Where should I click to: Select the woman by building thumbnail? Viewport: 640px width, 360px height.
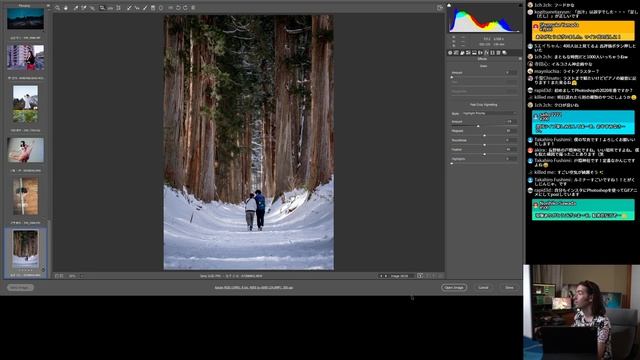(25, 58)
